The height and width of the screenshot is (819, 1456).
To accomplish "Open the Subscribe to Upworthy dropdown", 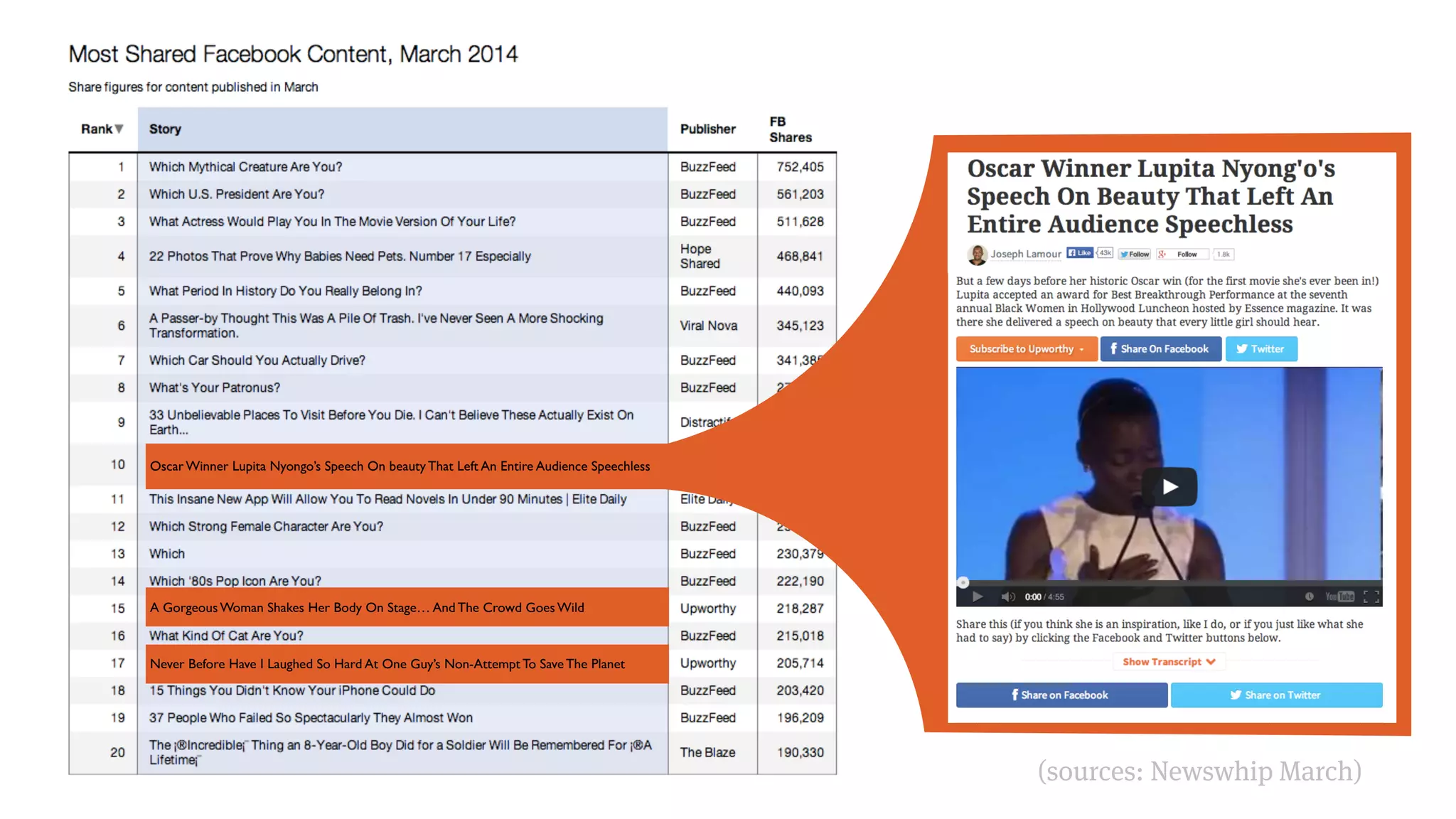I will (1026, 349).
